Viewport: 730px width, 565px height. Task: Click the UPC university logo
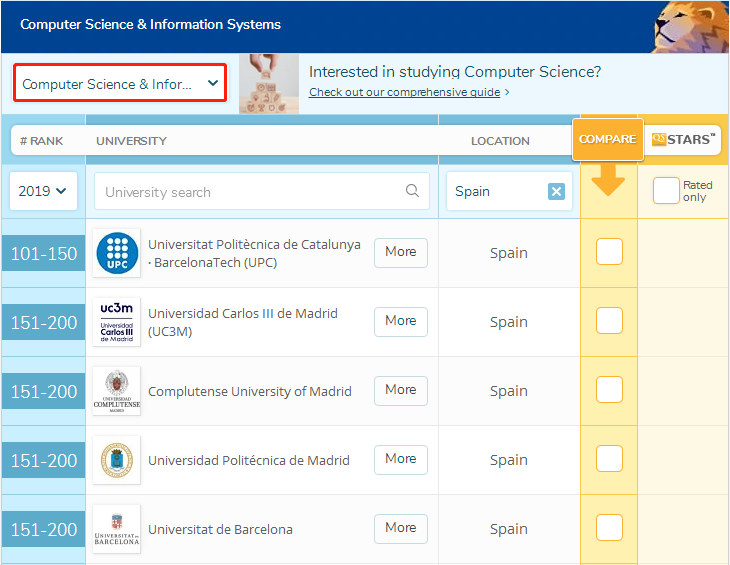[x=117, y=253]
